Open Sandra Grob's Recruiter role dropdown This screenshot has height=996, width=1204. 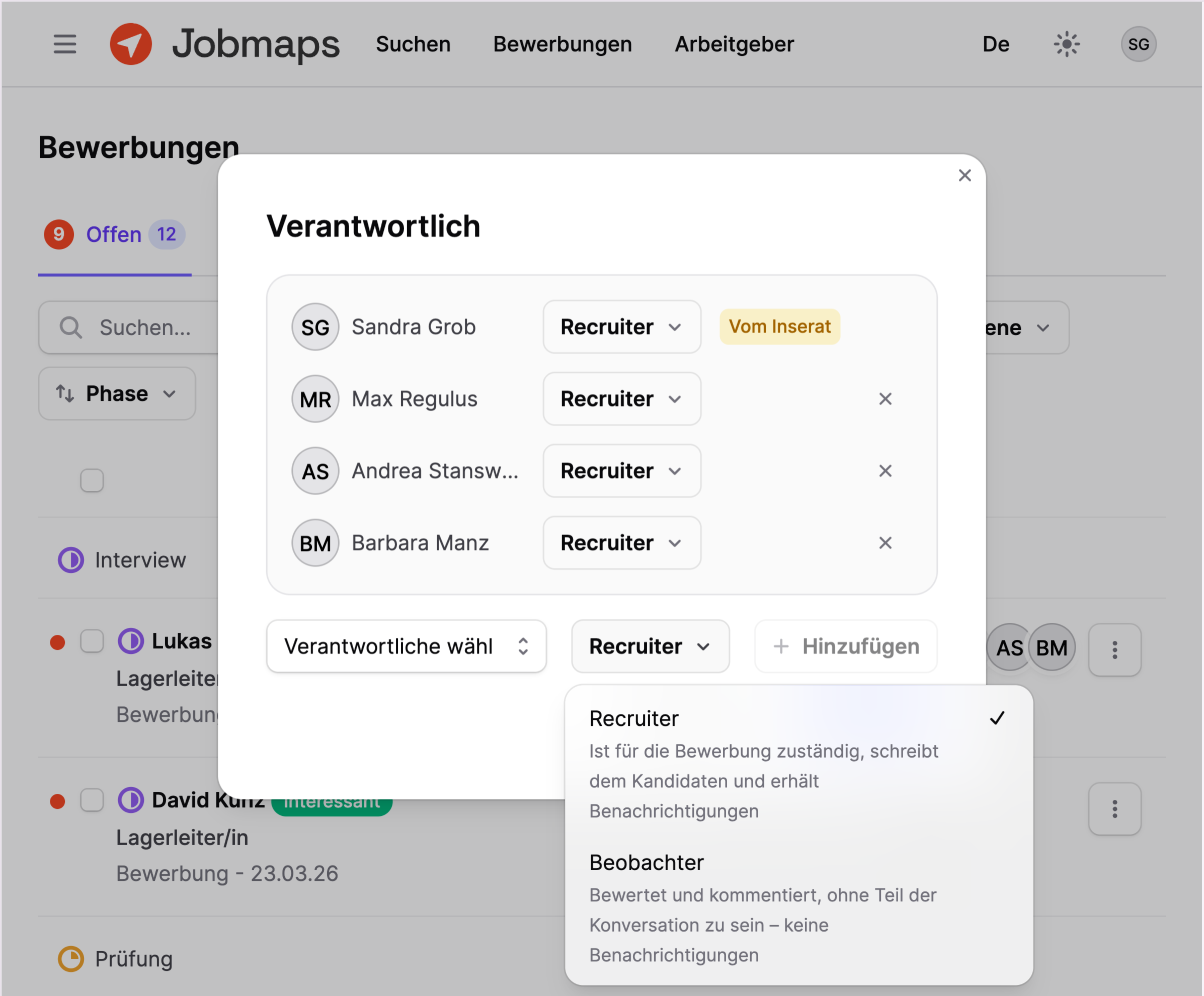(x=621, y=326)
